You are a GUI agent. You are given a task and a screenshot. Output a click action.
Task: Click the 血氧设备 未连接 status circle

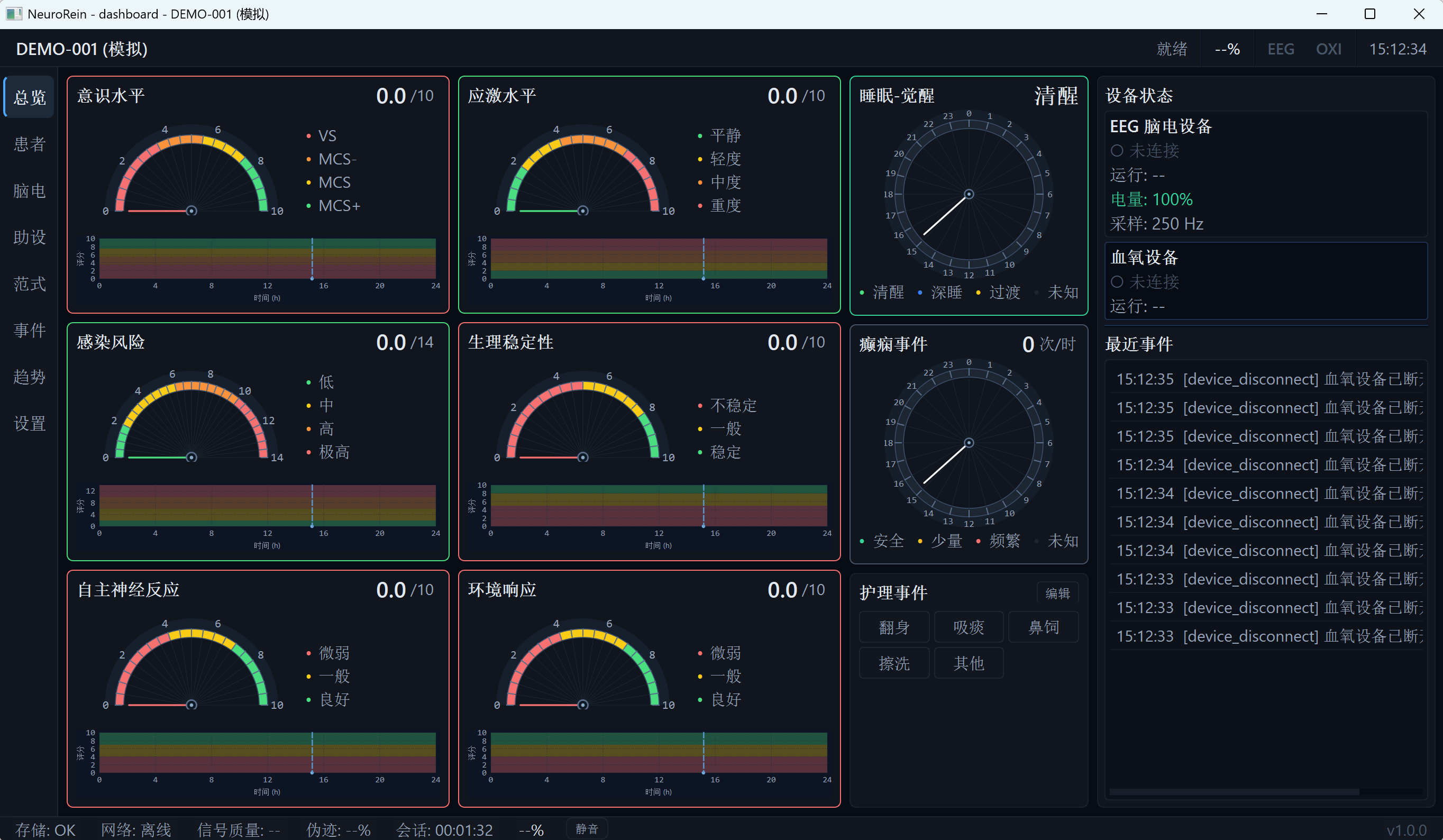[1117, 282]
